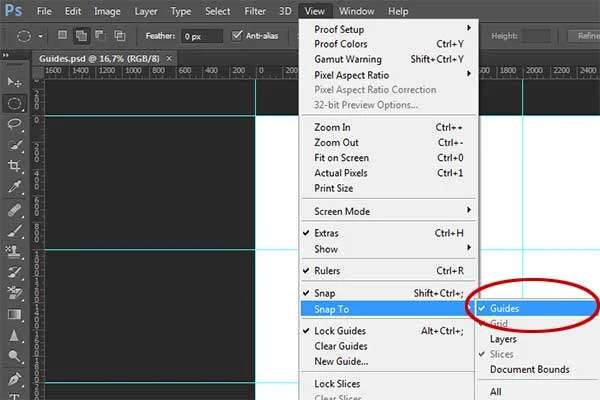
Task: Toggle the Anti-alias checkbox
Action: click(237, 36)
